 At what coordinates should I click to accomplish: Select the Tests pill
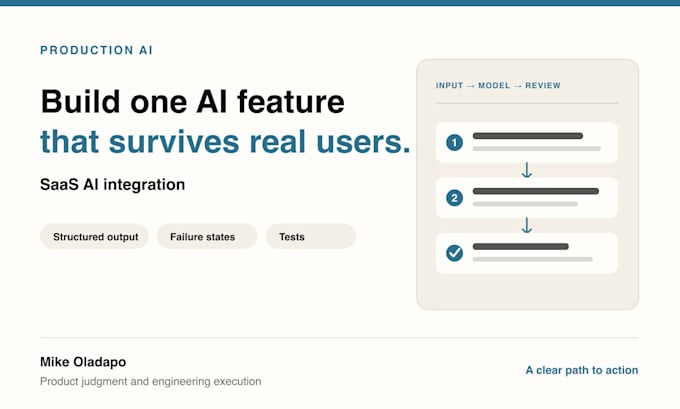point(311,236)
